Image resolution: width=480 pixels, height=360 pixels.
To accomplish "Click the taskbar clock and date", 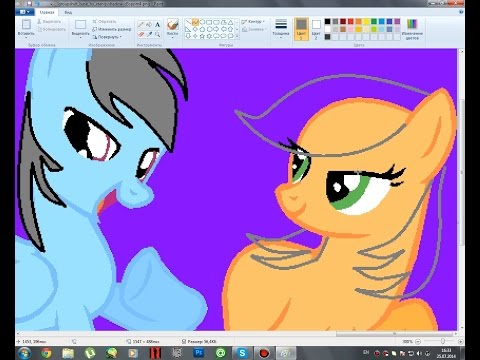I will coord(446,353).
